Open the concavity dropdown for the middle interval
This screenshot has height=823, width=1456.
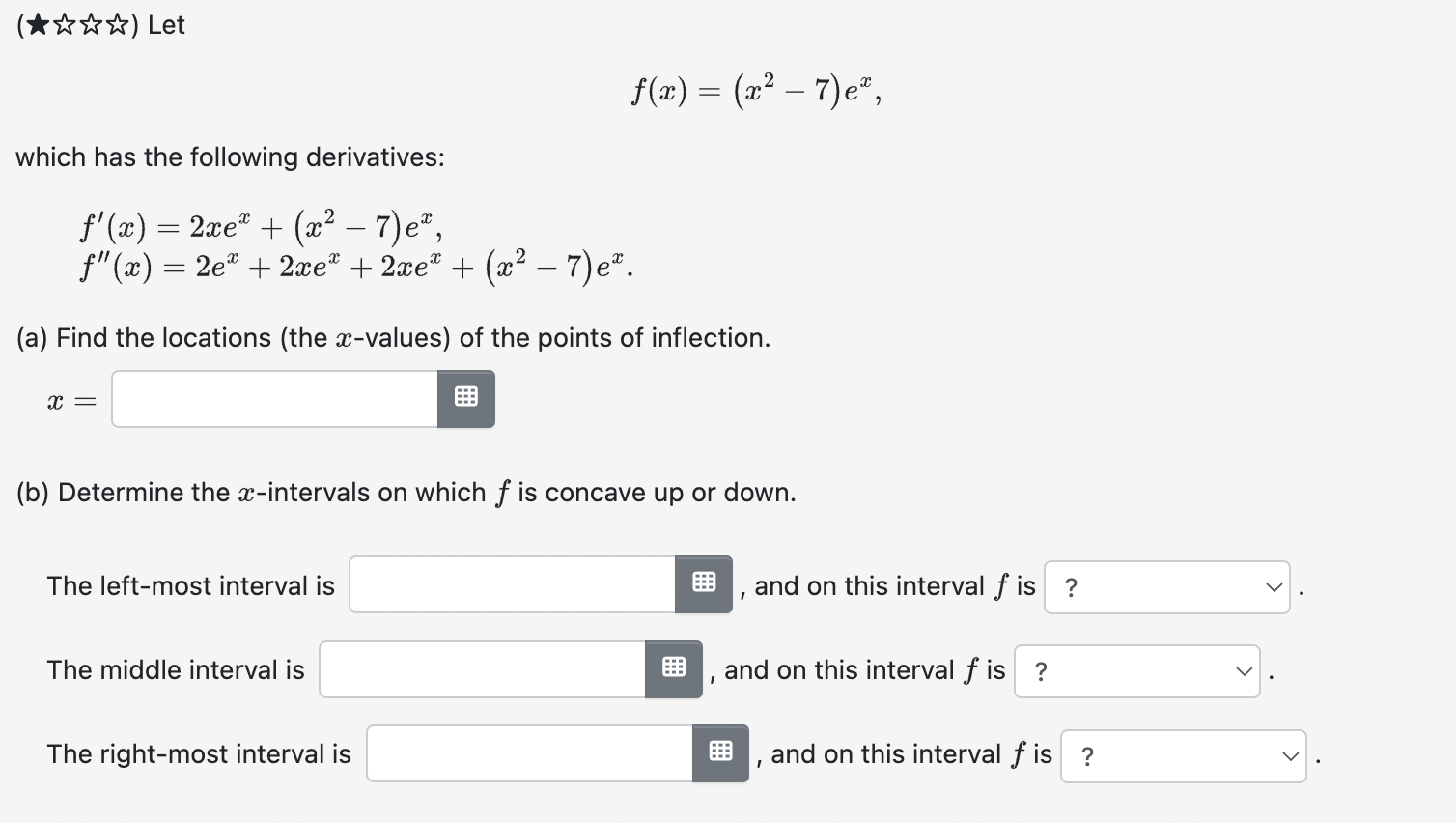click(1137, 670)
